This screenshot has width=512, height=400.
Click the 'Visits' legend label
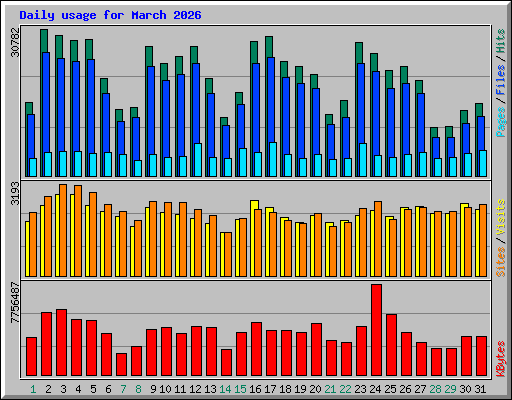[500, 217]
